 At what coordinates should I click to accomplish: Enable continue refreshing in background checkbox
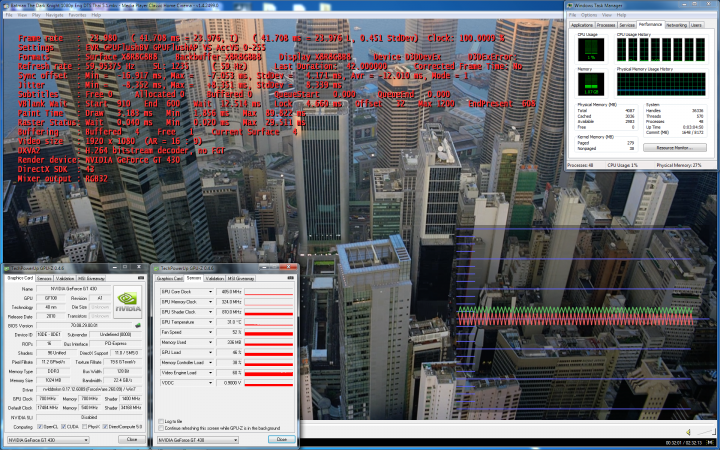tap(161, 428)
